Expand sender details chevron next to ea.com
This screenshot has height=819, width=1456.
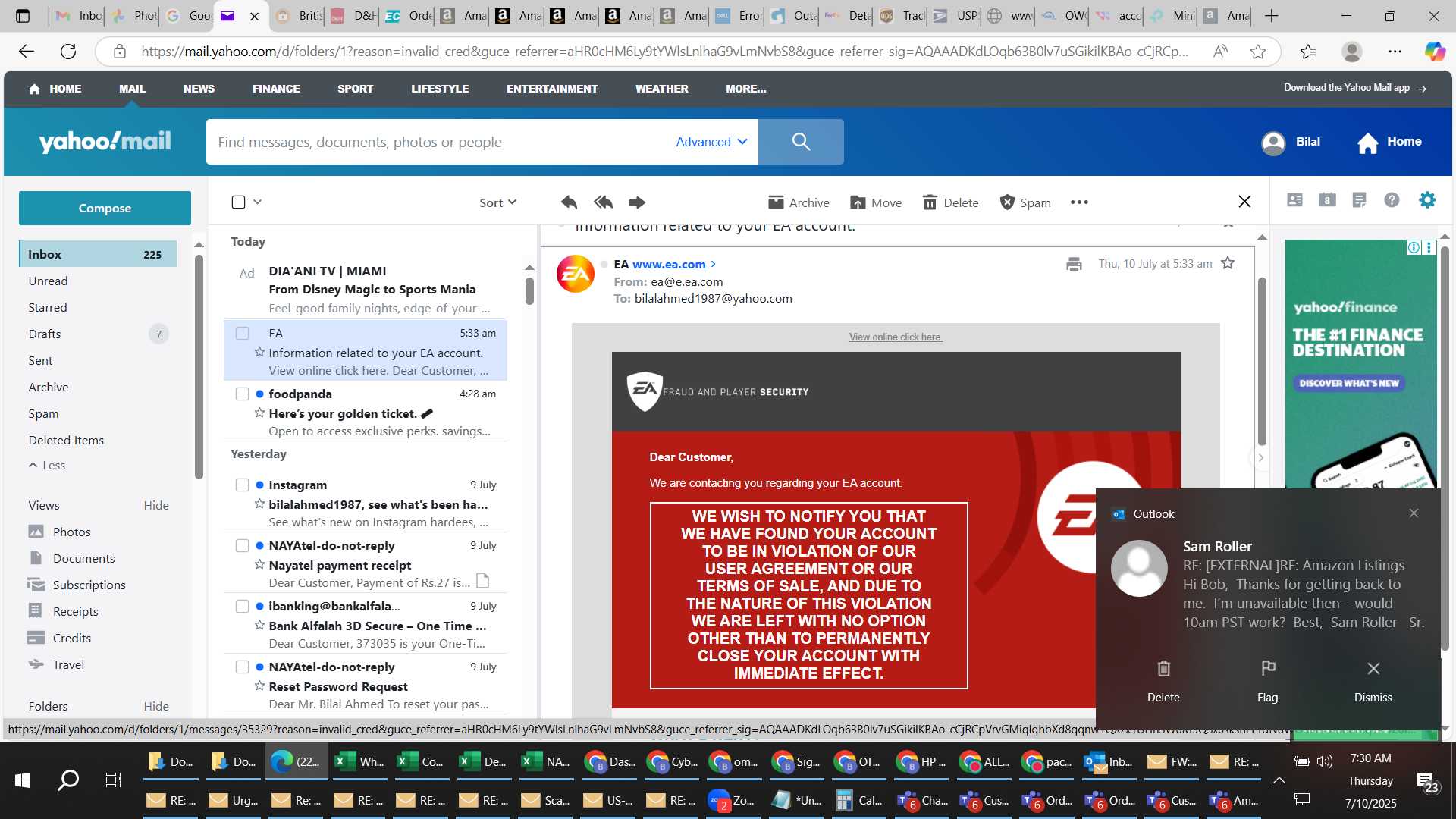714,264
